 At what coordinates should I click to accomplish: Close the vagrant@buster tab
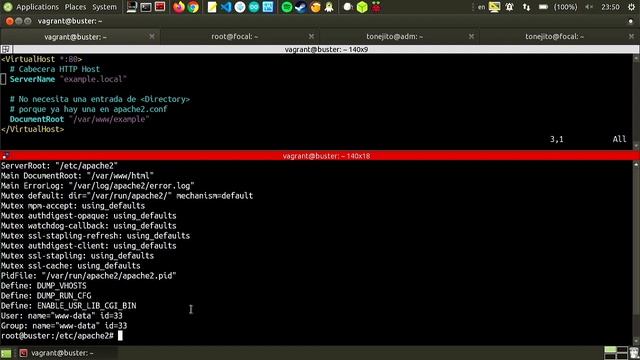(x=152, y=37)
